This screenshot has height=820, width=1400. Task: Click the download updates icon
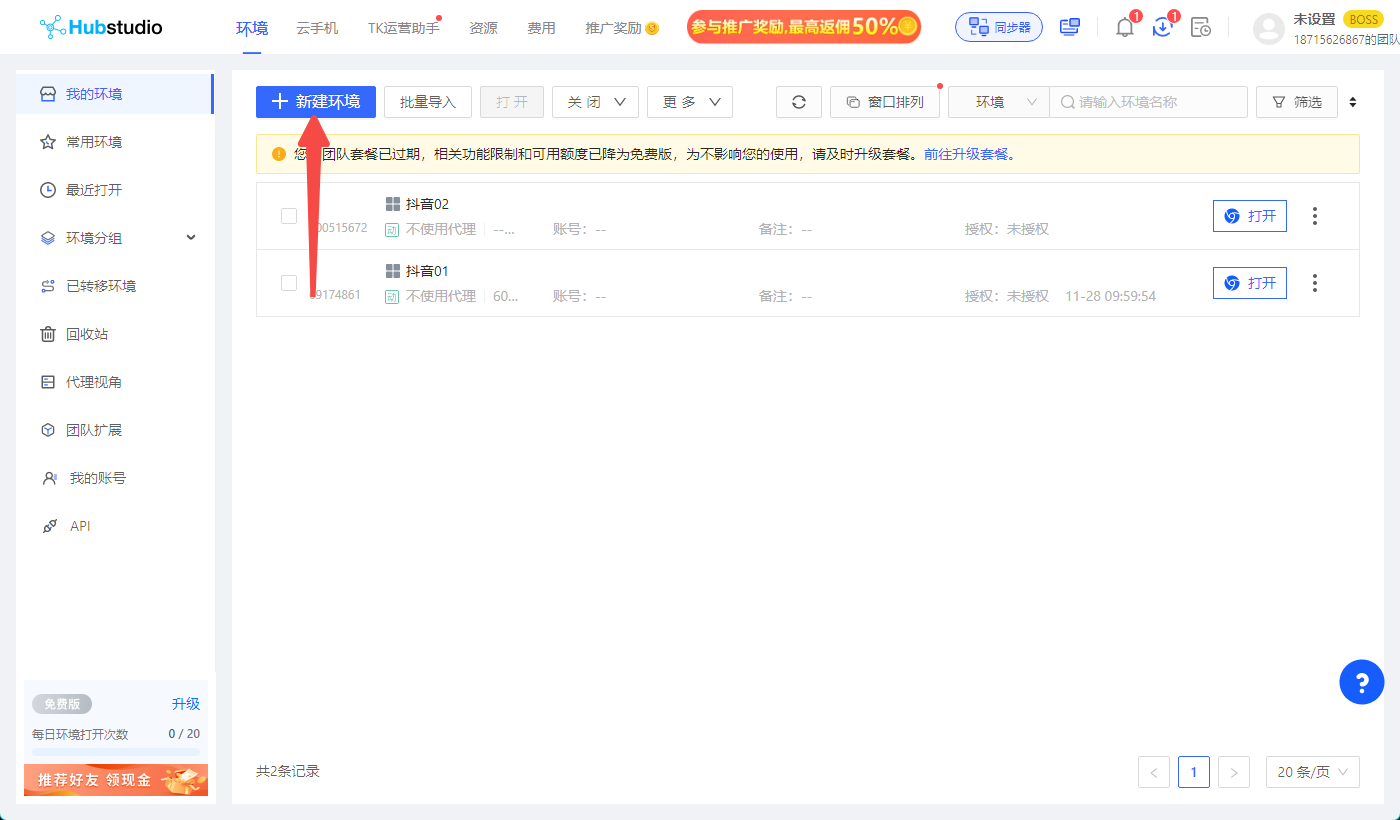click(1162, 28)
